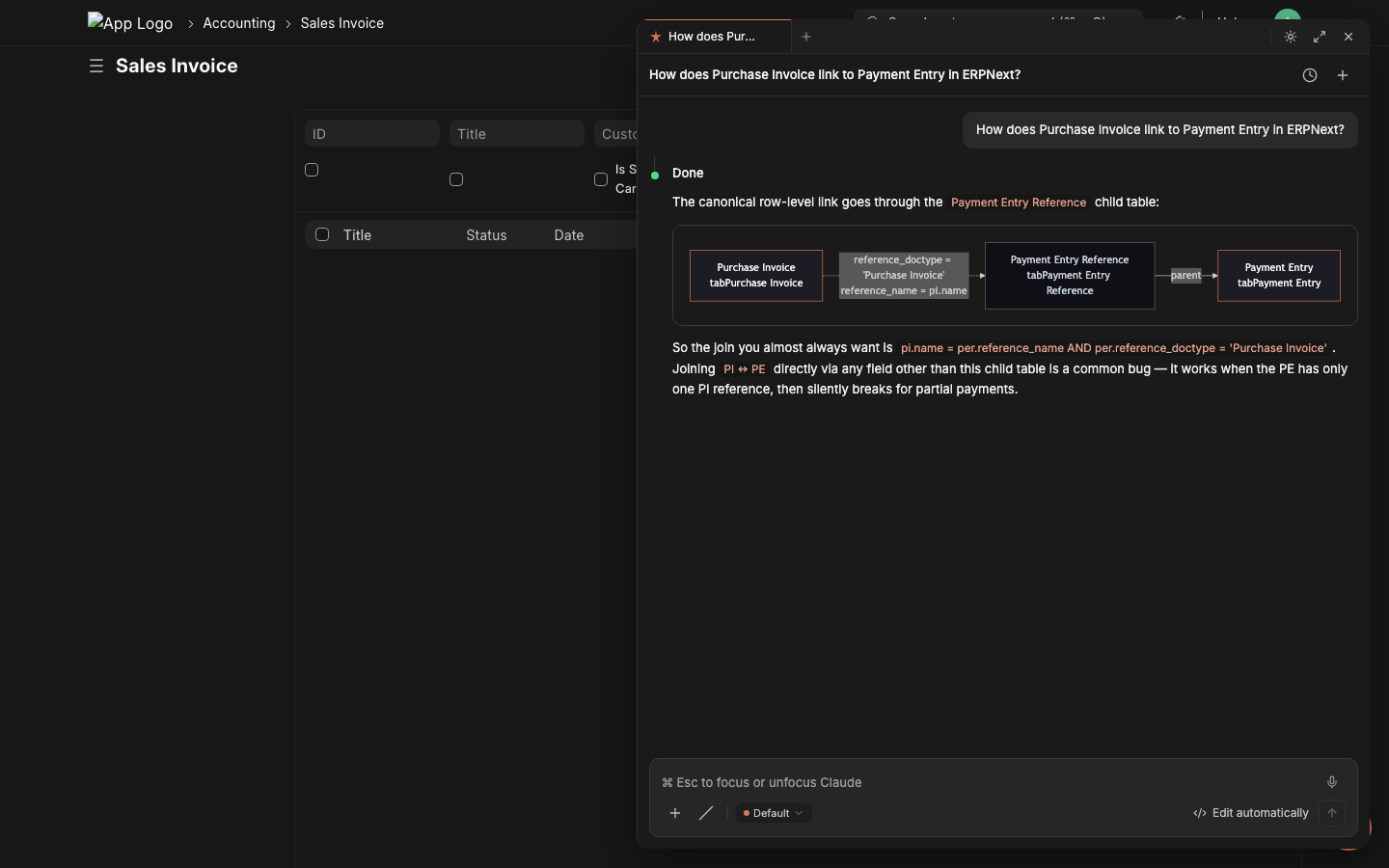Click the 'parent' edge label
Viewport: 1389px width, 868px height.
[x=1186, y=276]
